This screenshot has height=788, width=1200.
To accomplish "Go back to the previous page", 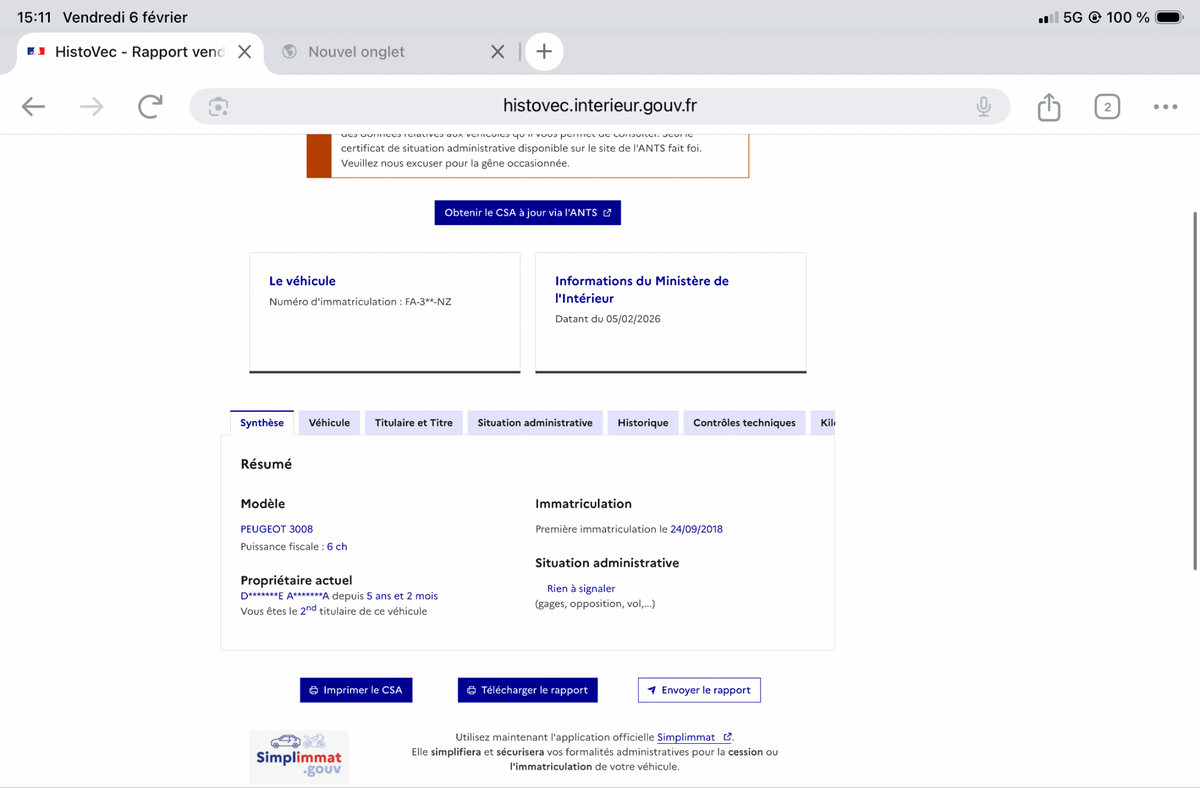I will pyautogui.click(x=33, y=107).
